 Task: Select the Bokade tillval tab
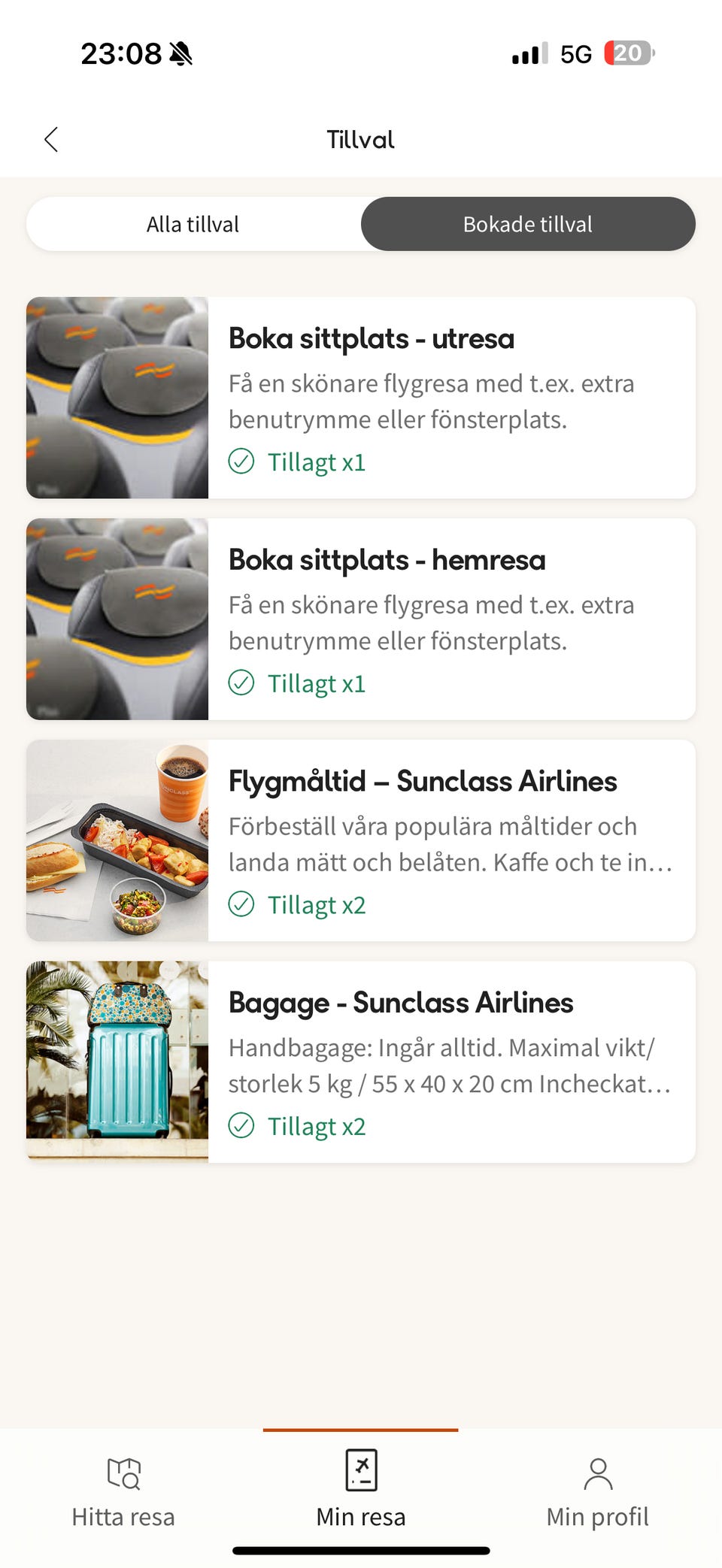coord(528,224)
